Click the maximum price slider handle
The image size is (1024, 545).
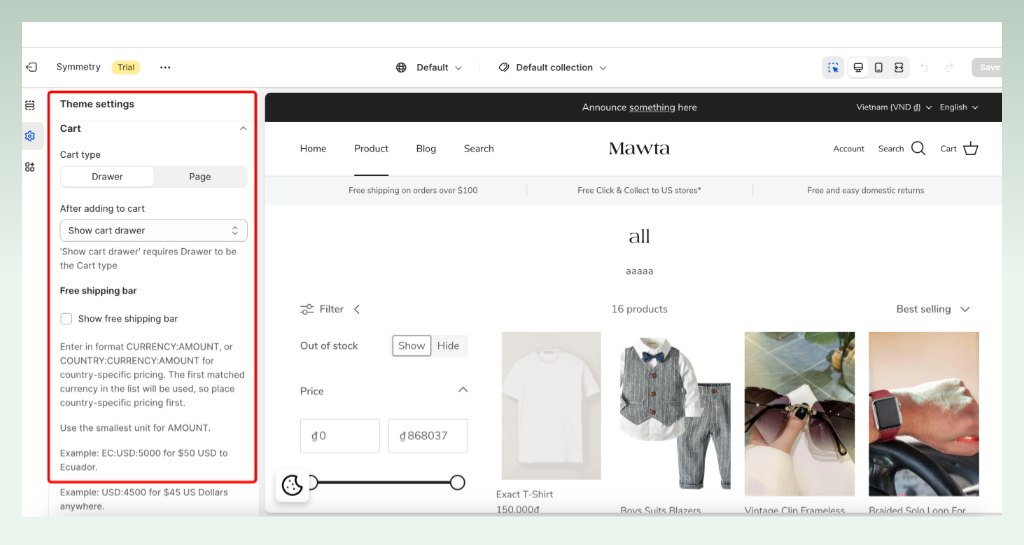coord(457,482)
